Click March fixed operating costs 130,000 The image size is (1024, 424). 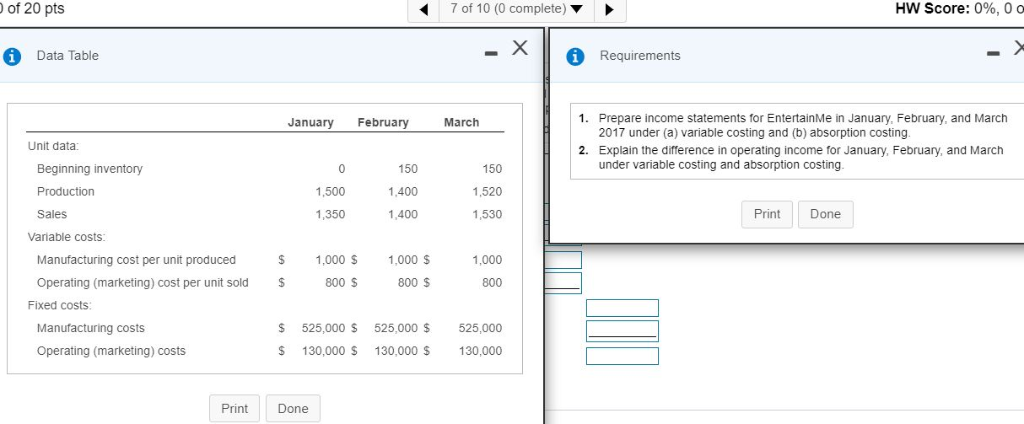(x=481, y=351)
